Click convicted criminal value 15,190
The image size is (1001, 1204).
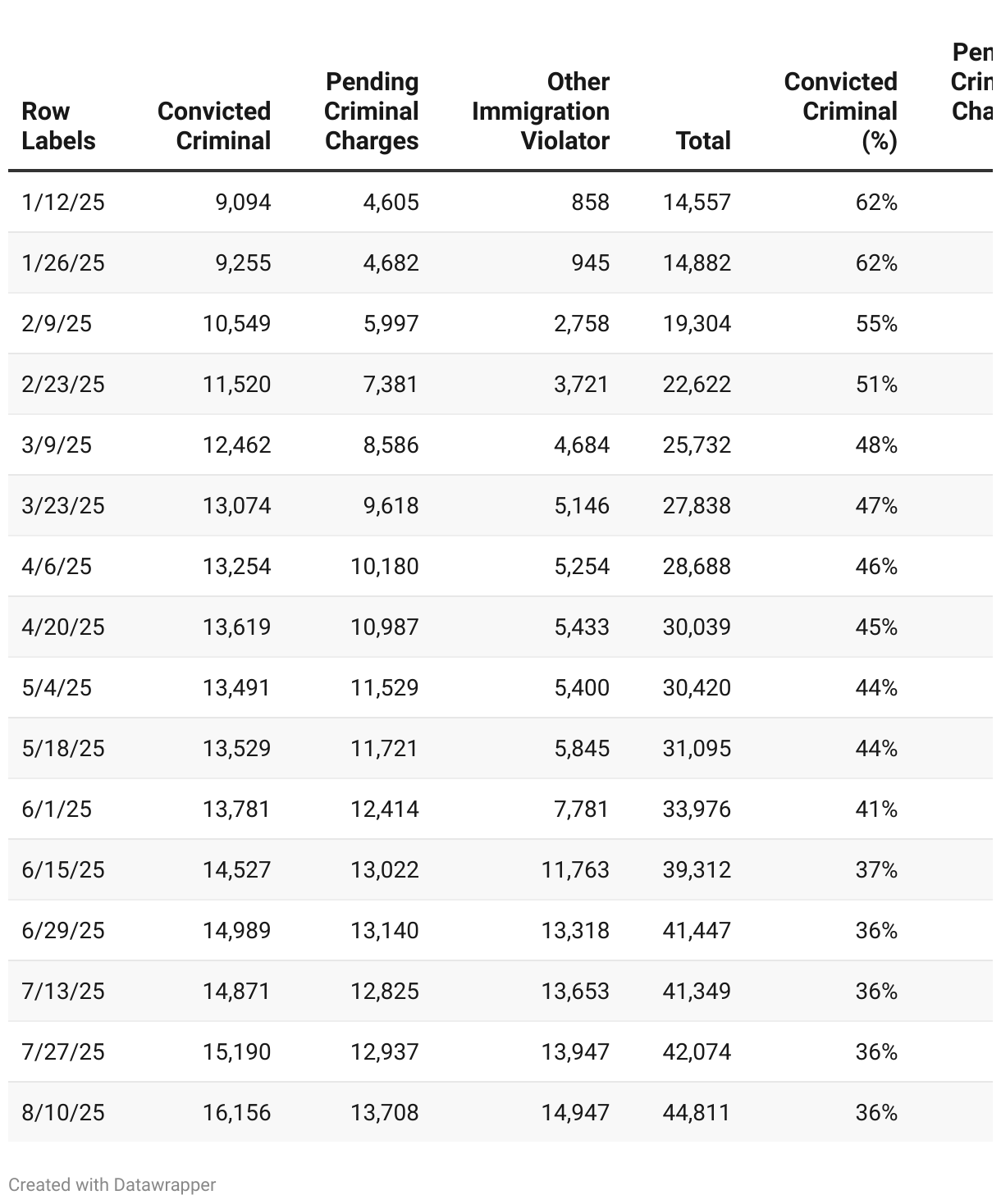(237, 1052)
